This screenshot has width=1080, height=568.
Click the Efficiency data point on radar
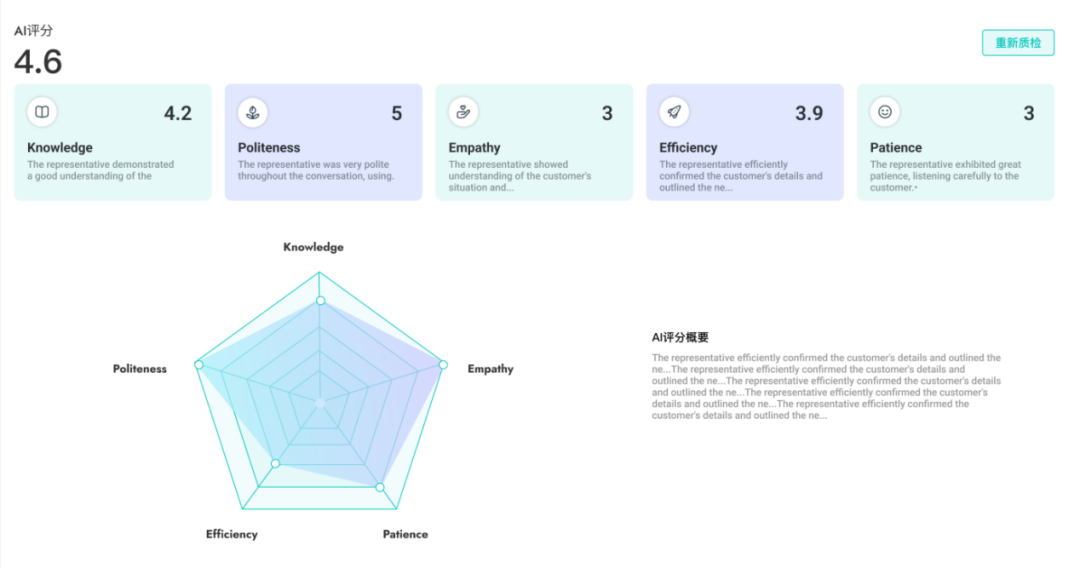tap(275, 463)
